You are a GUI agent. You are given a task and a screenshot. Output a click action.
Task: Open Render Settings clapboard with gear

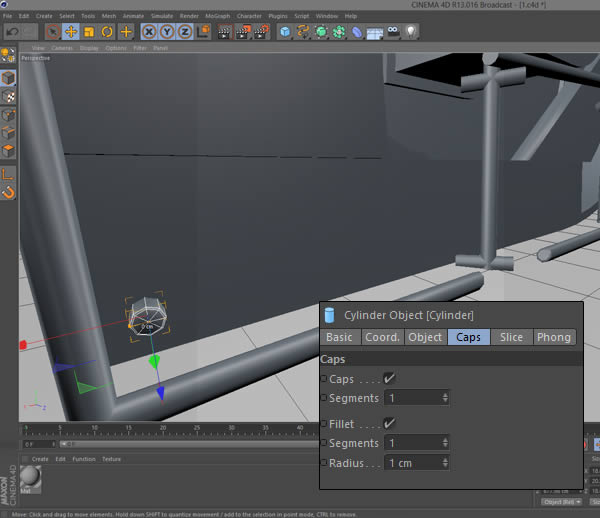pyautogui.click(x=261, y=32)
